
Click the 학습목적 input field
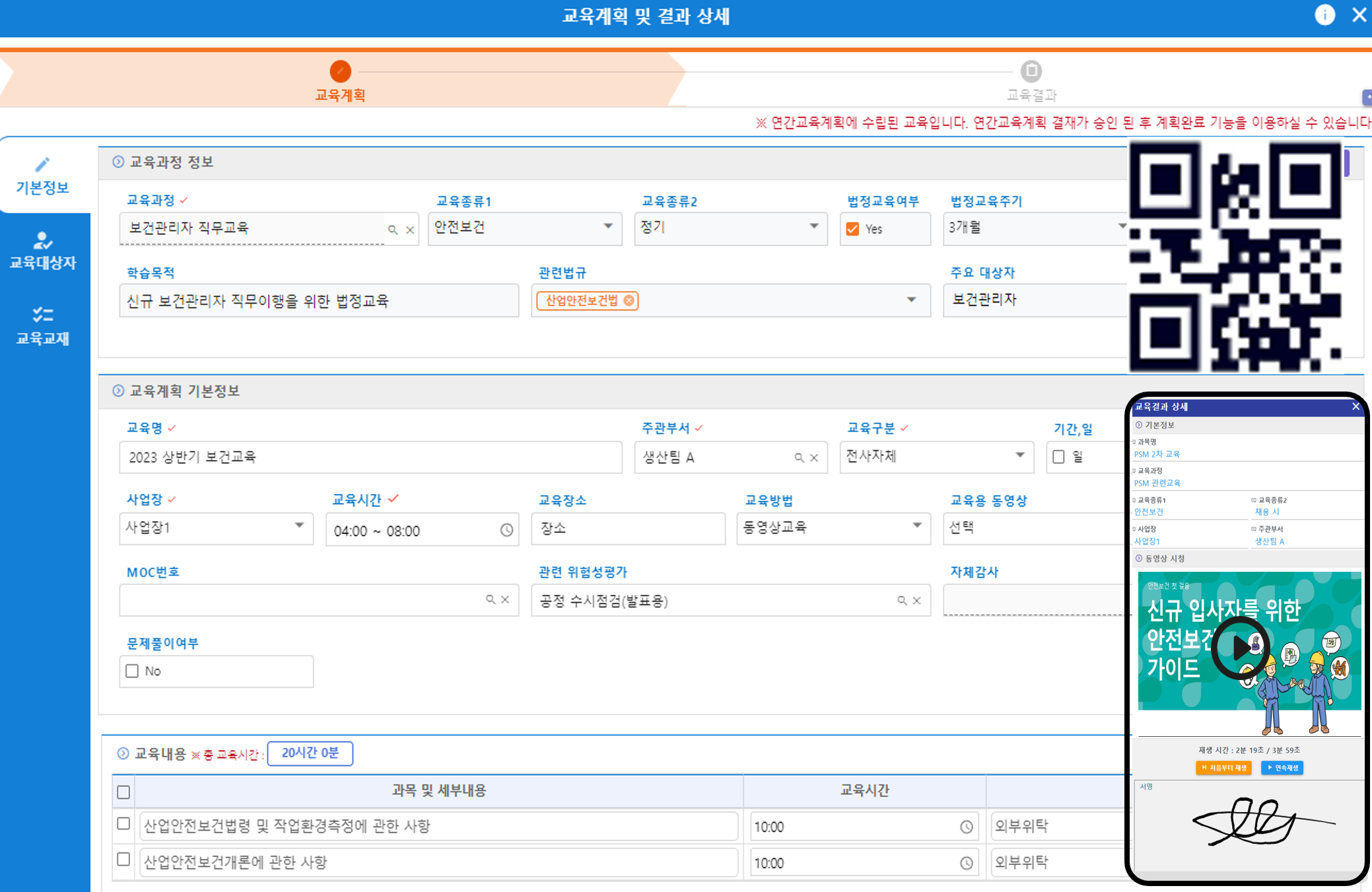tap(319, 301)
